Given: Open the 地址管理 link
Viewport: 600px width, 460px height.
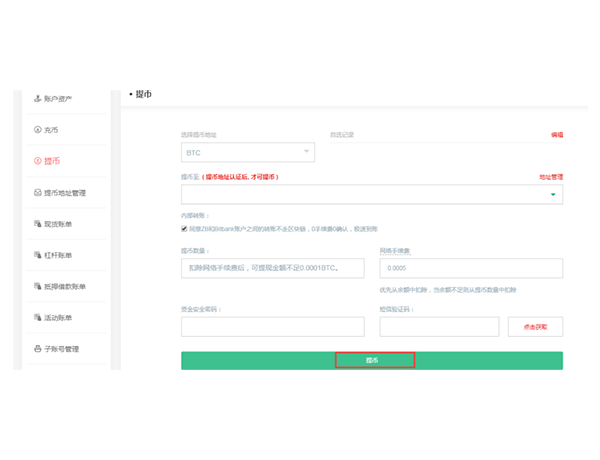Looking at the screenshot, I should coord(551,176).
